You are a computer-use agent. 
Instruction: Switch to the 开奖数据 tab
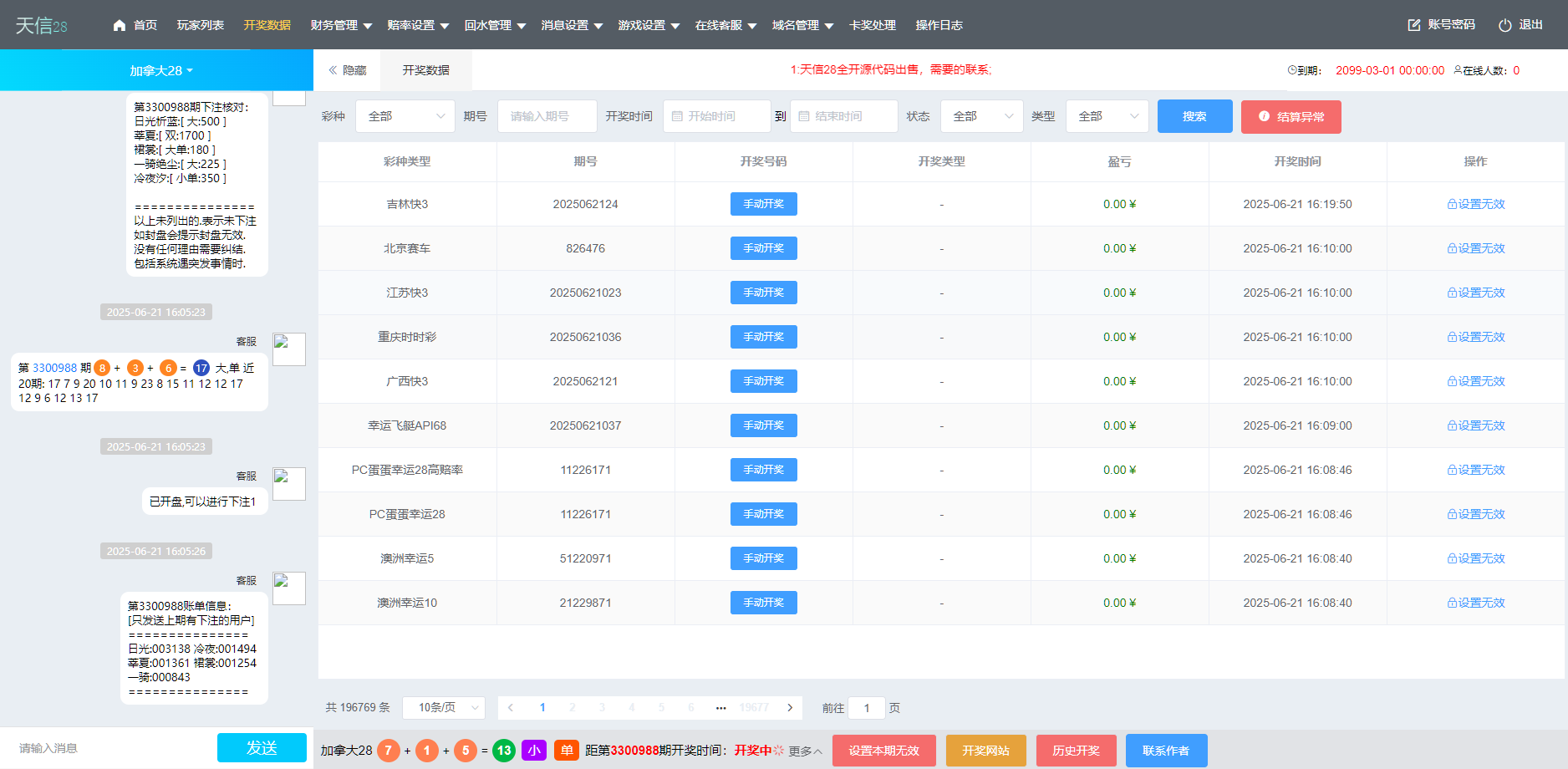coord(425,70)
